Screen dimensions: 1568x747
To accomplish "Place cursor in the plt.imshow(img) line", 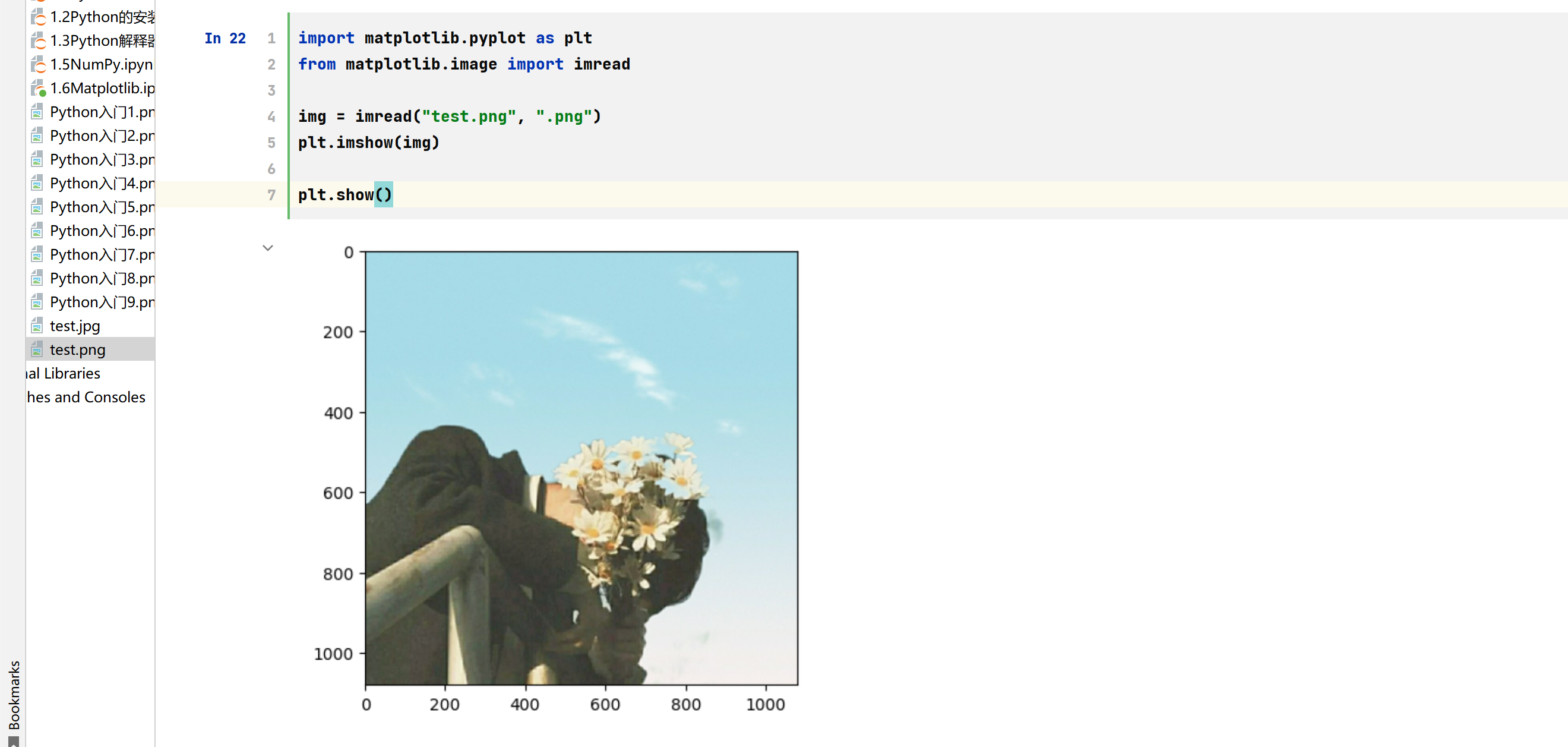I will click(x=368, y=143).
